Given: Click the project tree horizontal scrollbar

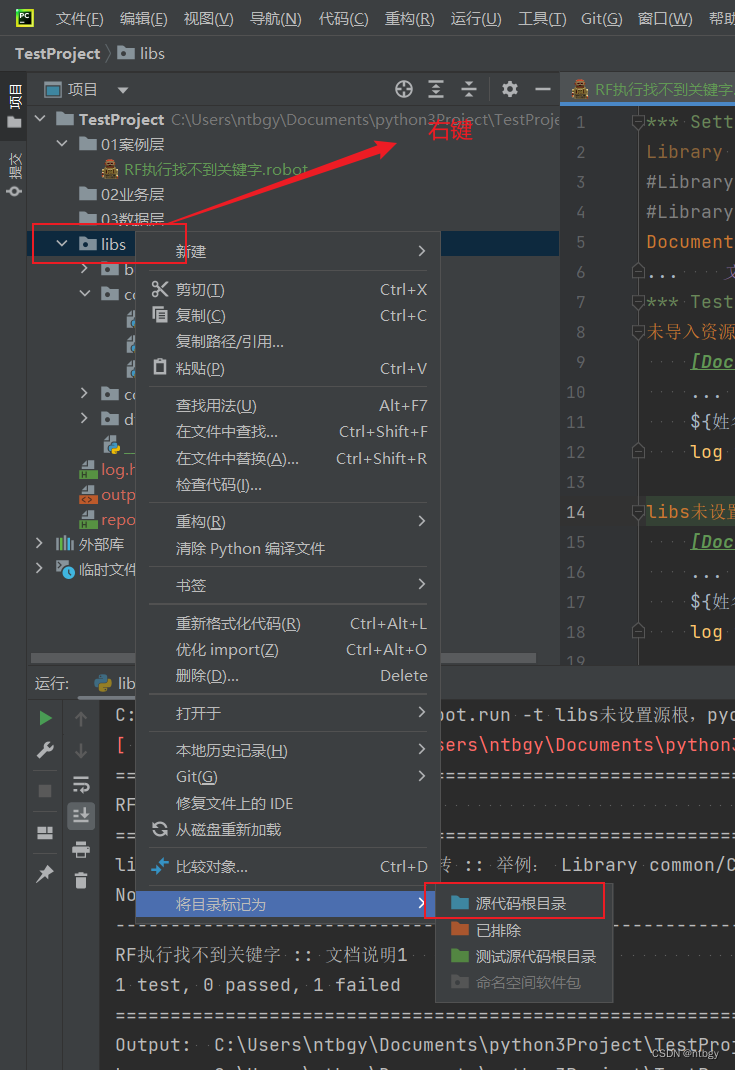Looking at the screenshot, I should [x=283, y=659].
